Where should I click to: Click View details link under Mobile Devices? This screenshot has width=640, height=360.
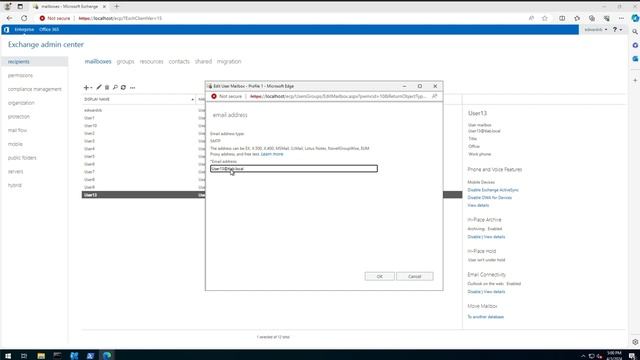478,206
